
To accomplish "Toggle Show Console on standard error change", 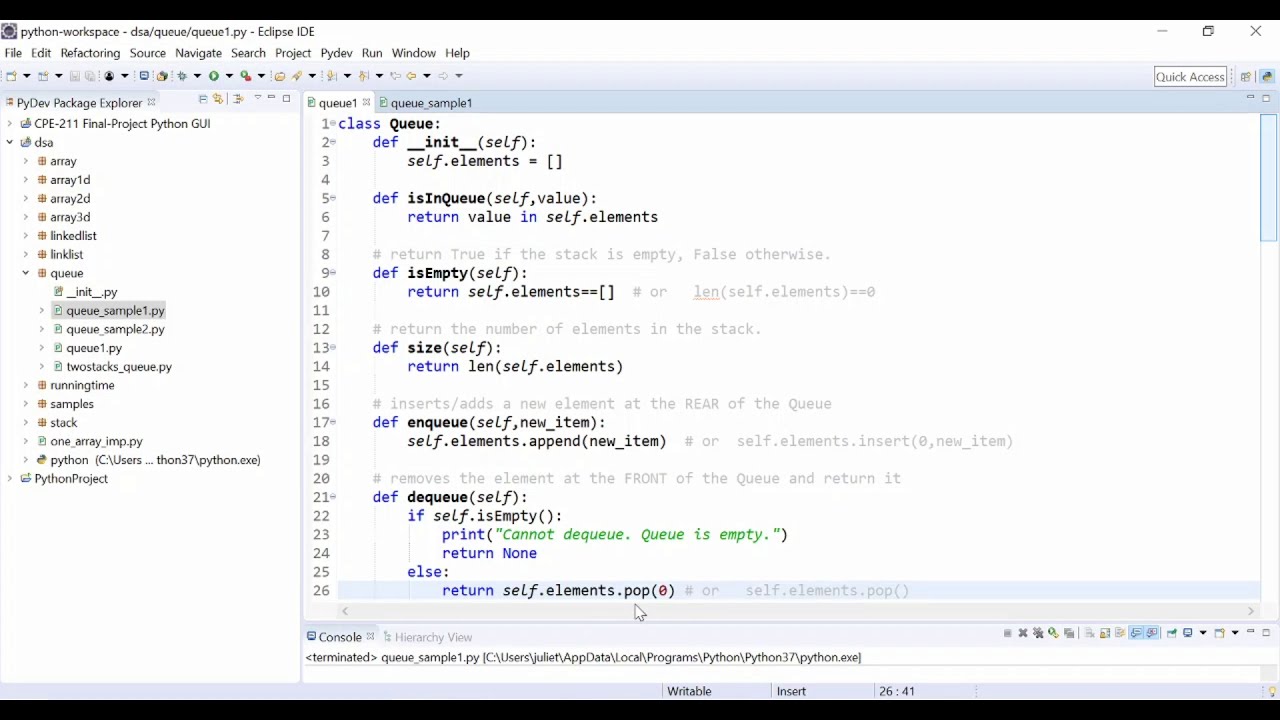I will [x=1152, y=633].
